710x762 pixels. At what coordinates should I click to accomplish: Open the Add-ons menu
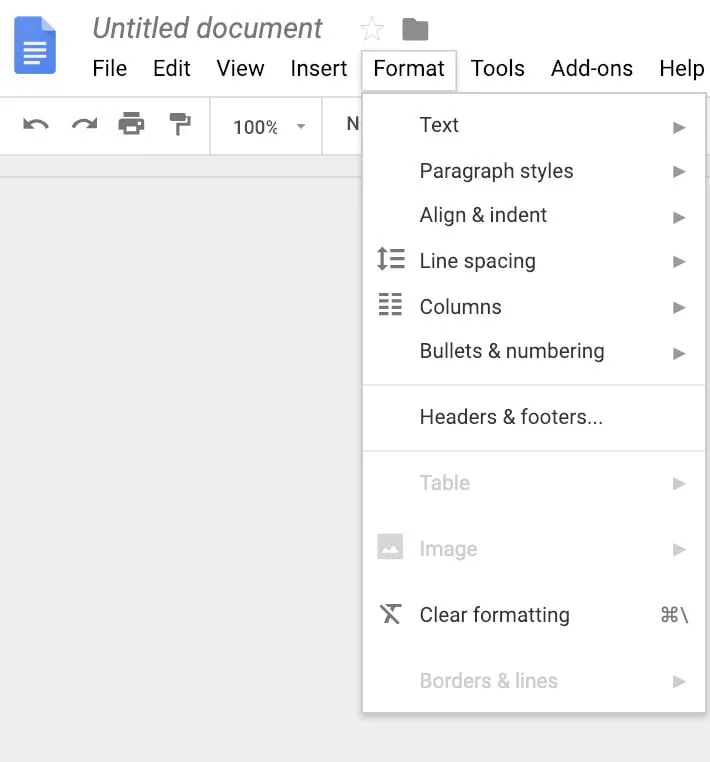(592, 68)
